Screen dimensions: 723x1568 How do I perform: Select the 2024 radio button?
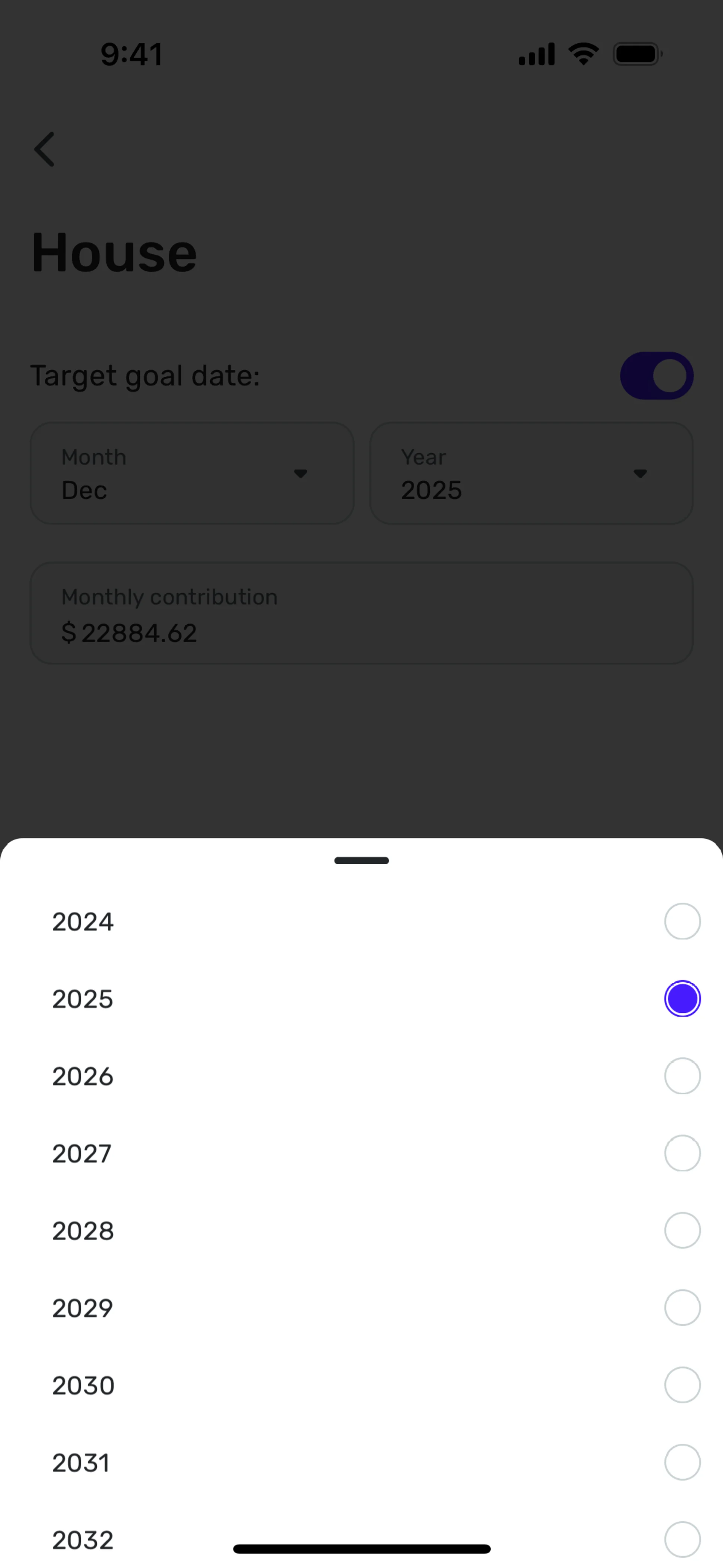pyautogui.click(x=682, y=921)
